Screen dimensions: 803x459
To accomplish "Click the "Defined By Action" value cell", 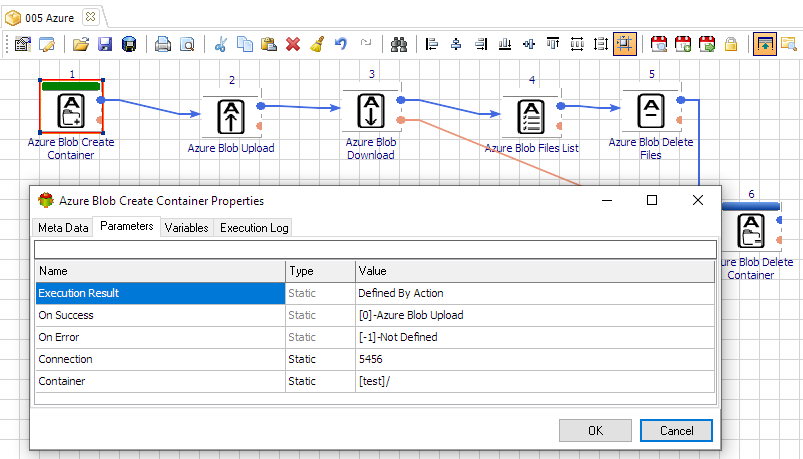I will tap(535, 293).
